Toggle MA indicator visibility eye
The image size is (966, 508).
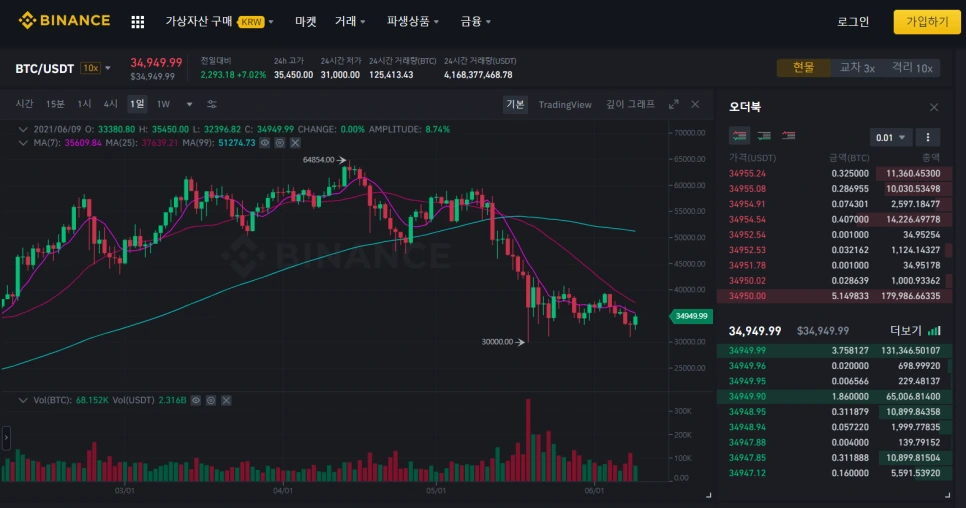click(x=264, y=143)
